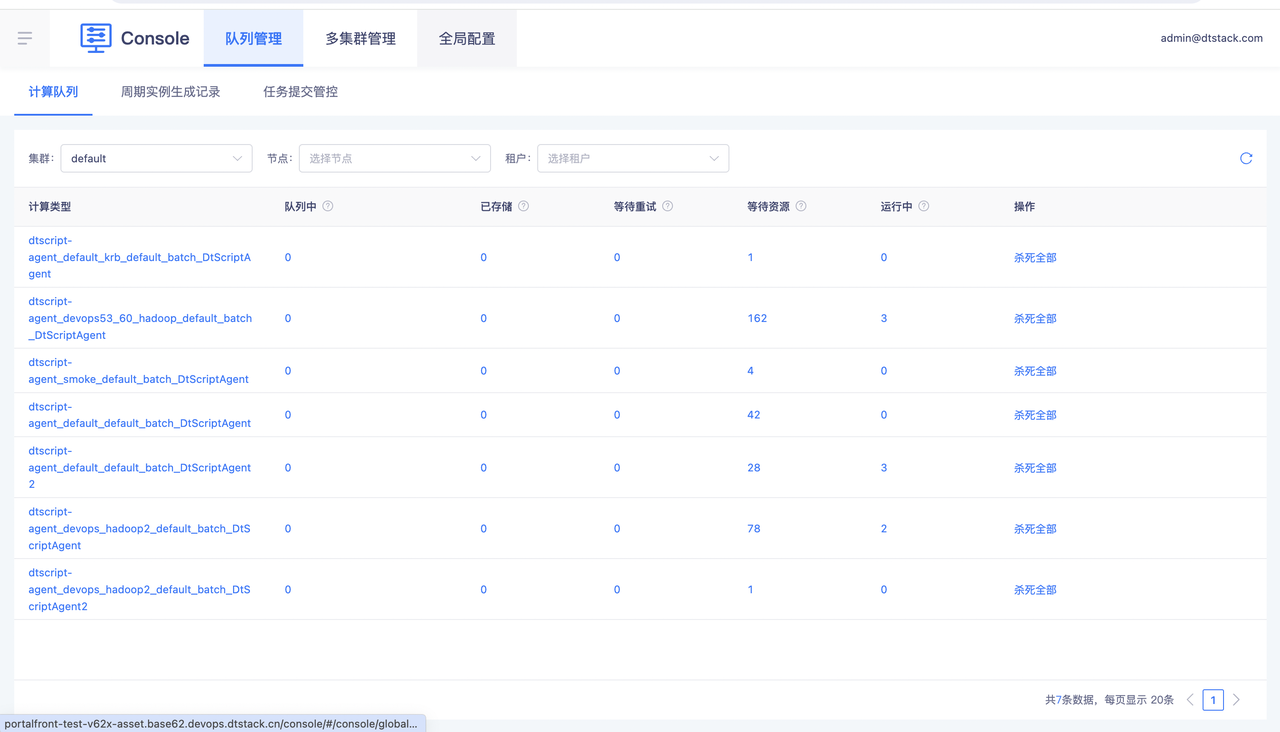
Task: Click help icon next to 队列中 header
Action: tap(328, 206)
